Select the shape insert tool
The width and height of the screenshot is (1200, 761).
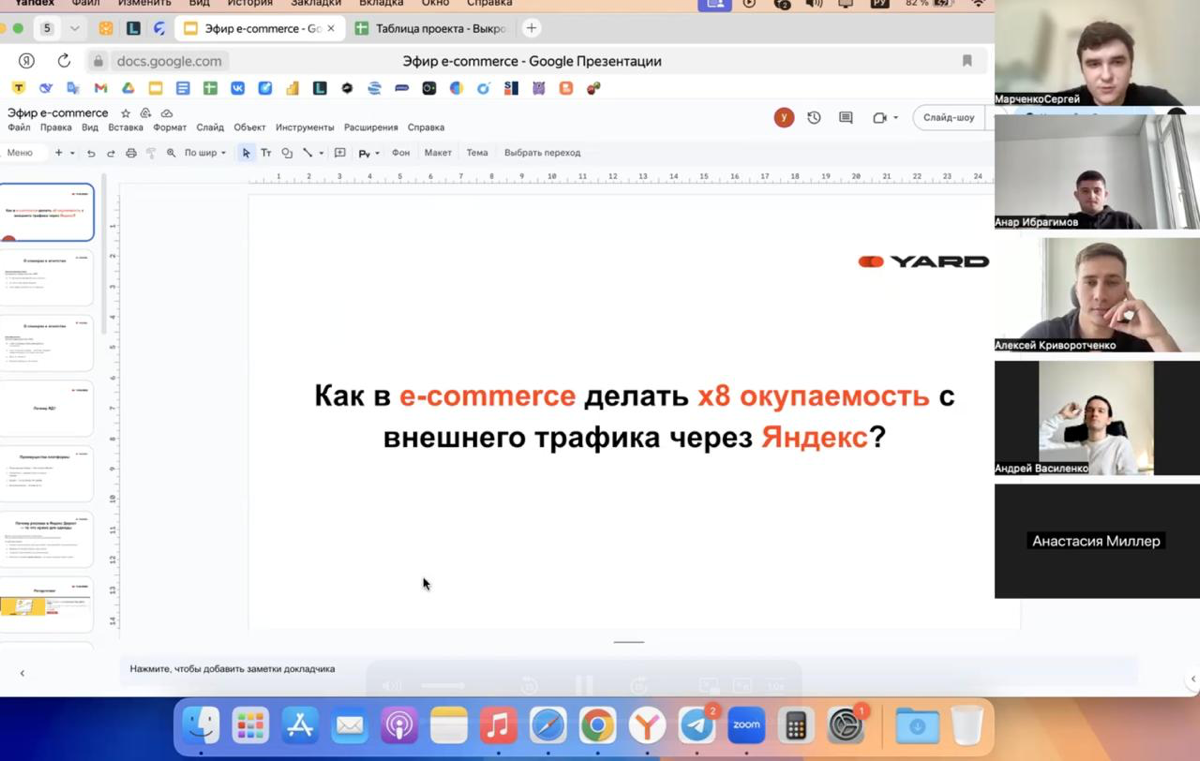pyautogui.click(x=287, y=153)
